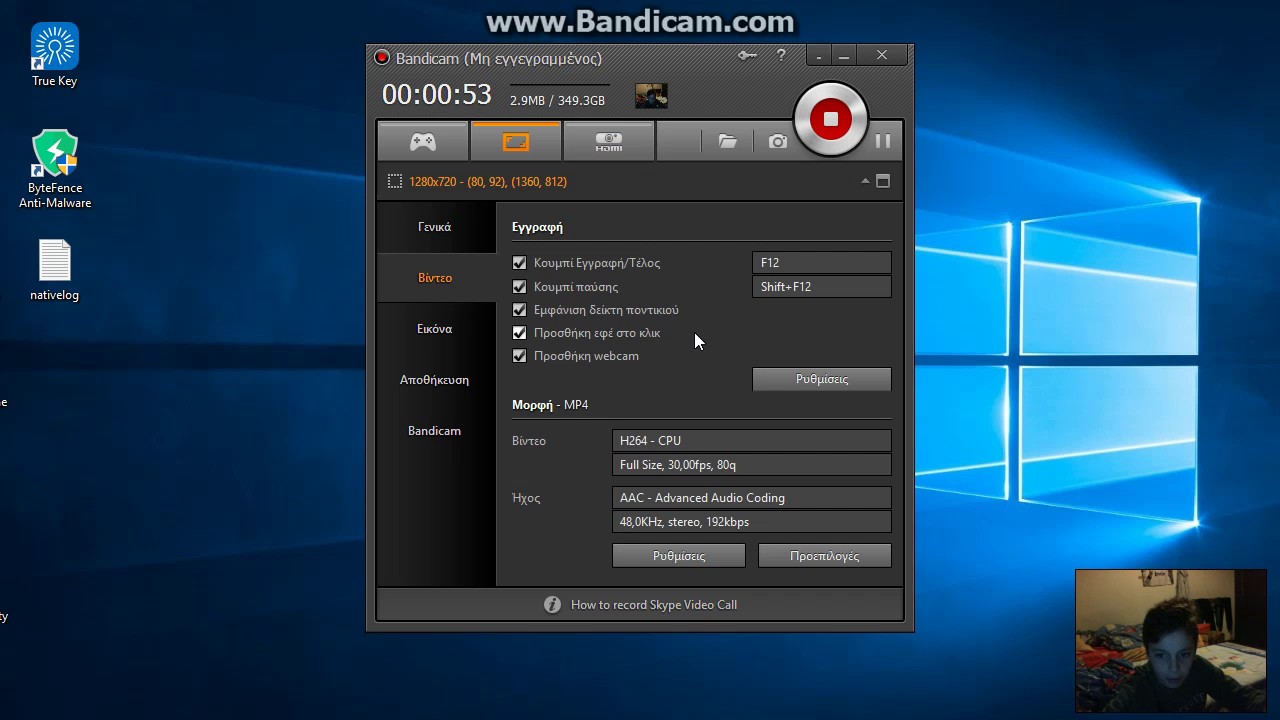Toggle Κουμπί παύσης checkbox
The width and height of the screenshot is (1280, 720).
coord(519,287)
